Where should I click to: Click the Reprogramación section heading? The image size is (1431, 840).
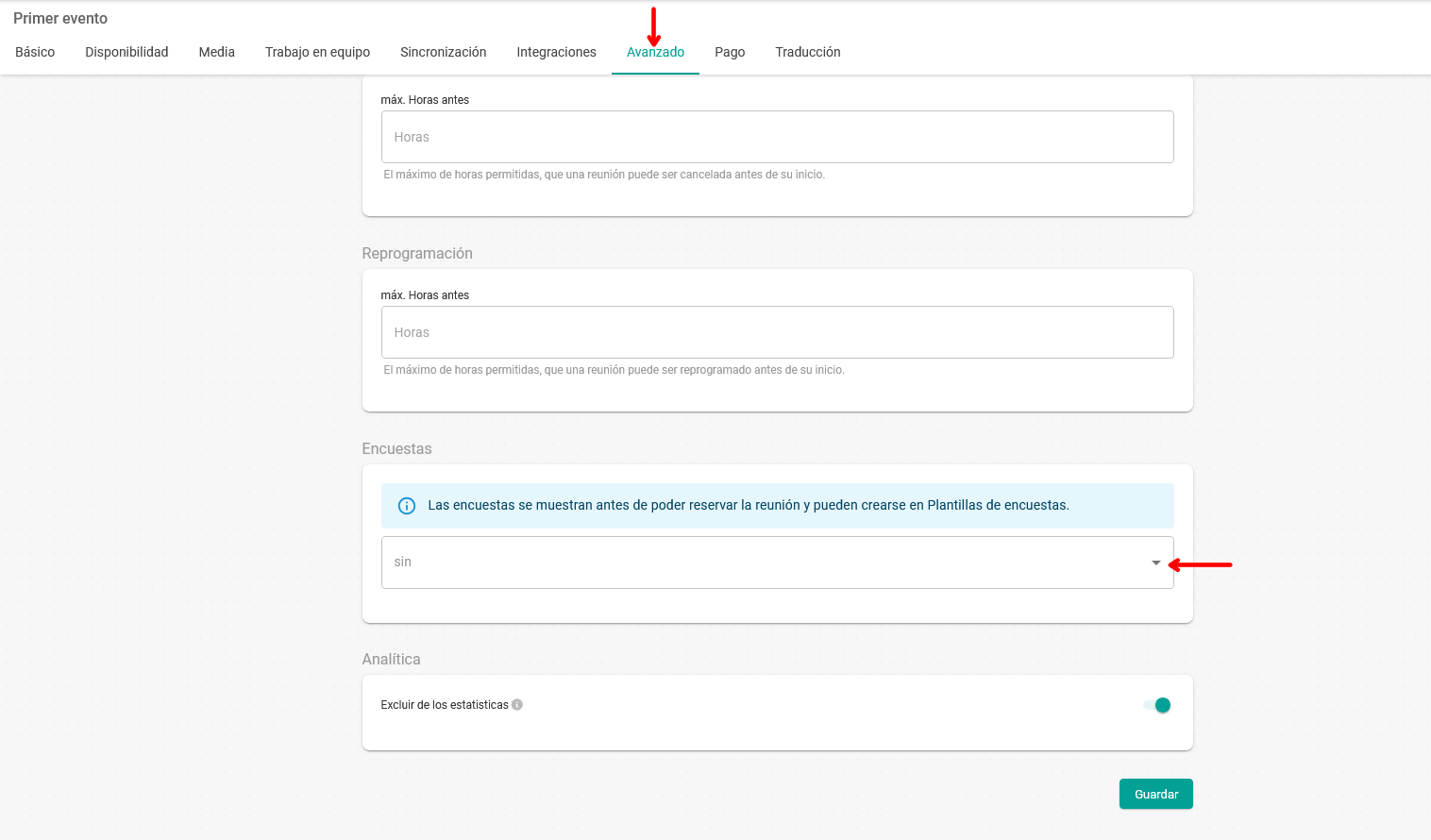(x=417, y=253)
